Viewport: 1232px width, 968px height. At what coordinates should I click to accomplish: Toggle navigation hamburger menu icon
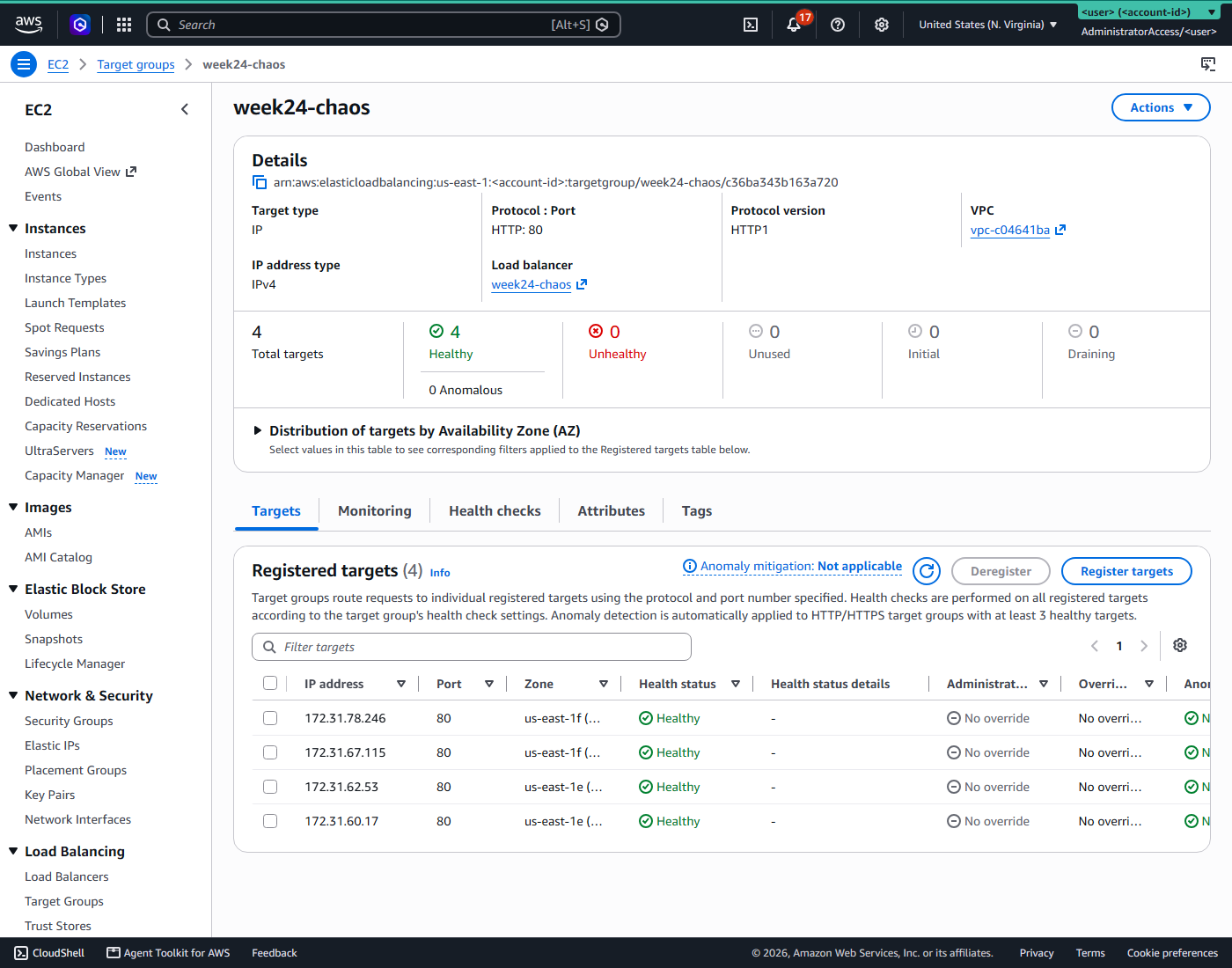(x=24, y=64)
